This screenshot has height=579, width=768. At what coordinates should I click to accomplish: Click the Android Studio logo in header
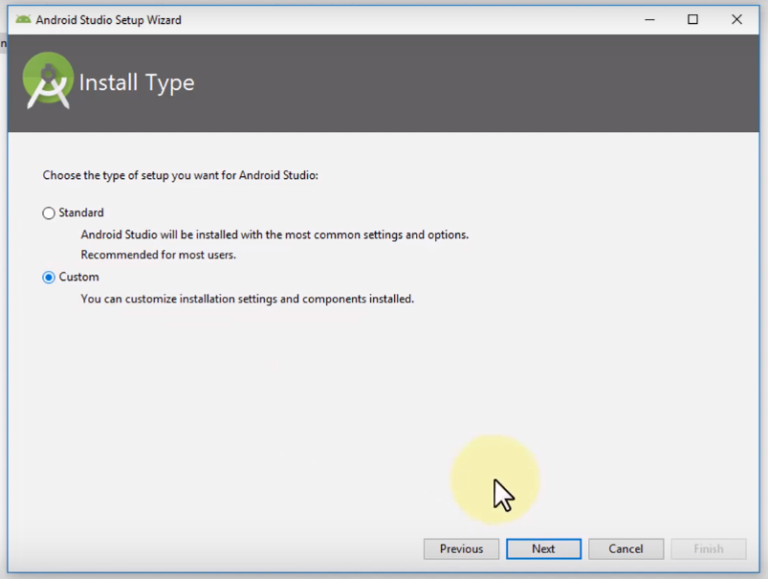[x=48, y=81]
